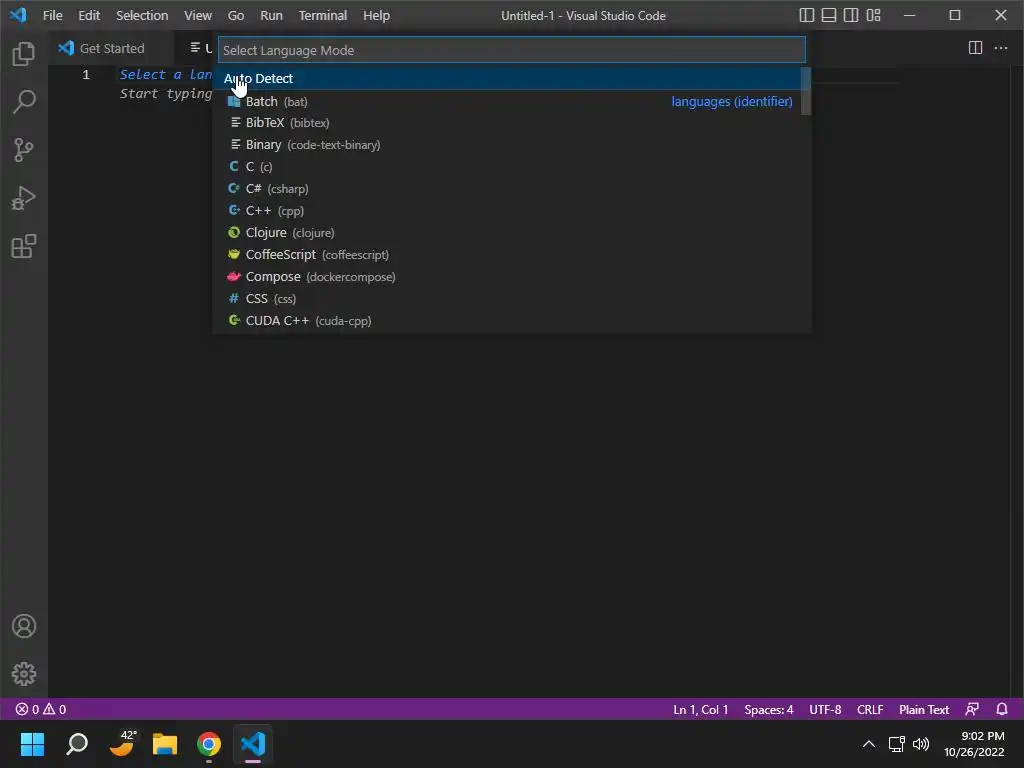The width and height of the screenshot is (1024, 768).
Task: Open the weather widget on the taskbar
Action: (x=121, y=744)
